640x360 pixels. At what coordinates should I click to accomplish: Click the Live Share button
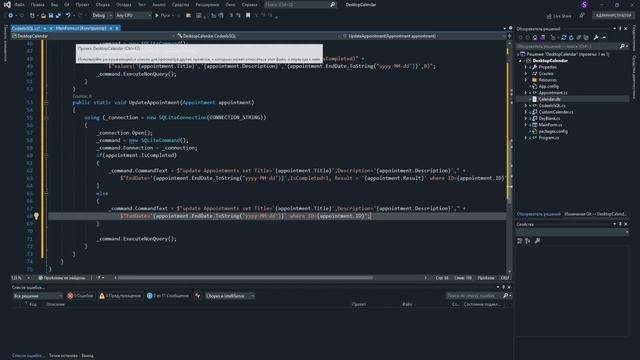point(559,16)
